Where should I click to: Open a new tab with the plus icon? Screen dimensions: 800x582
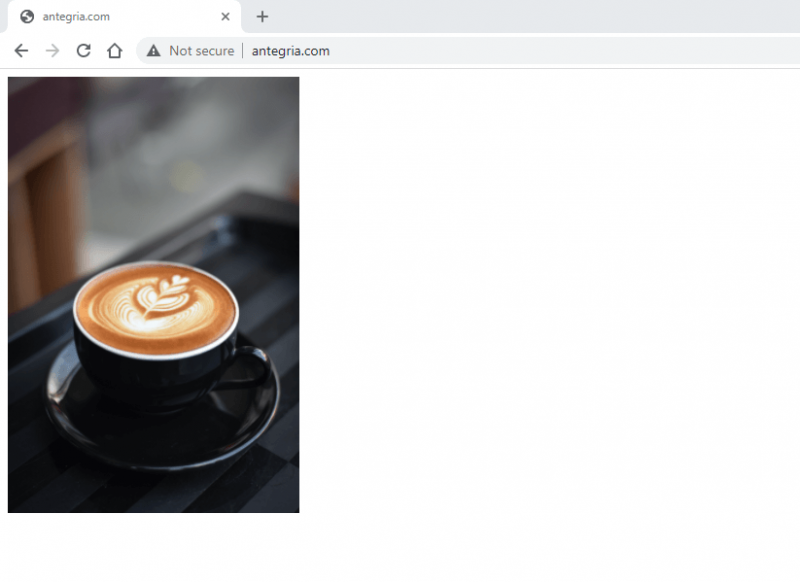pos(262,16)
